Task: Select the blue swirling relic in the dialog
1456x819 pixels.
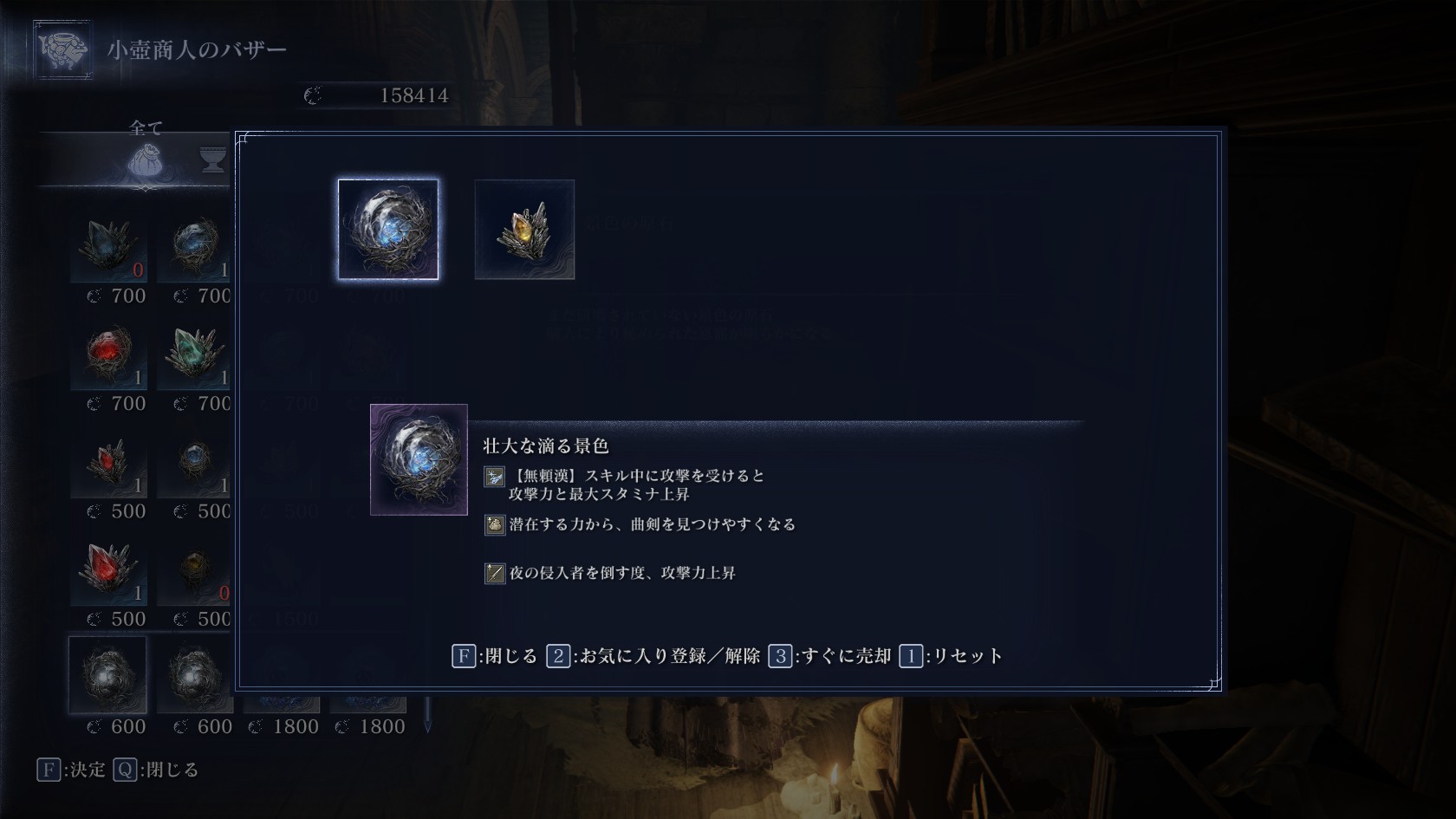Action: pos(387,230)
